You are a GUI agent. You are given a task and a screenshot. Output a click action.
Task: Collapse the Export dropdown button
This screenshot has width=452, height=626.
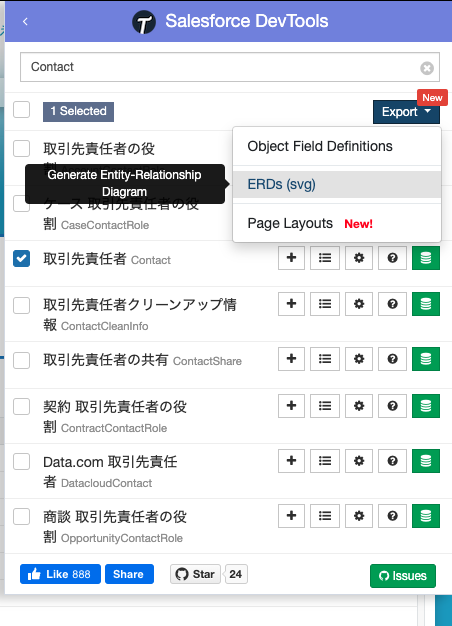406,112
